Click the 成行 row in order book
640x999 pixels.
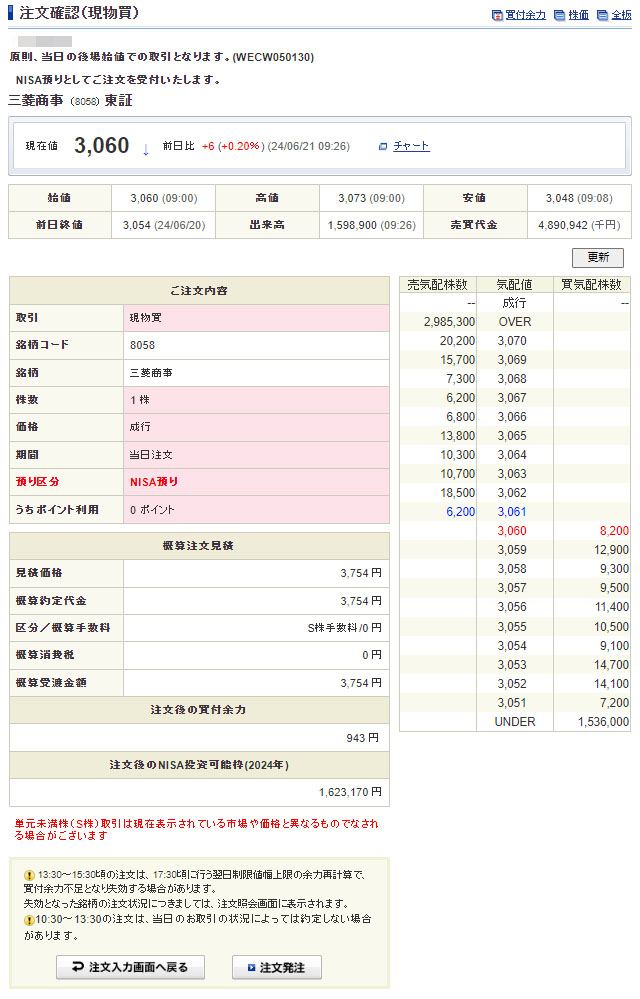pos(514,303)
